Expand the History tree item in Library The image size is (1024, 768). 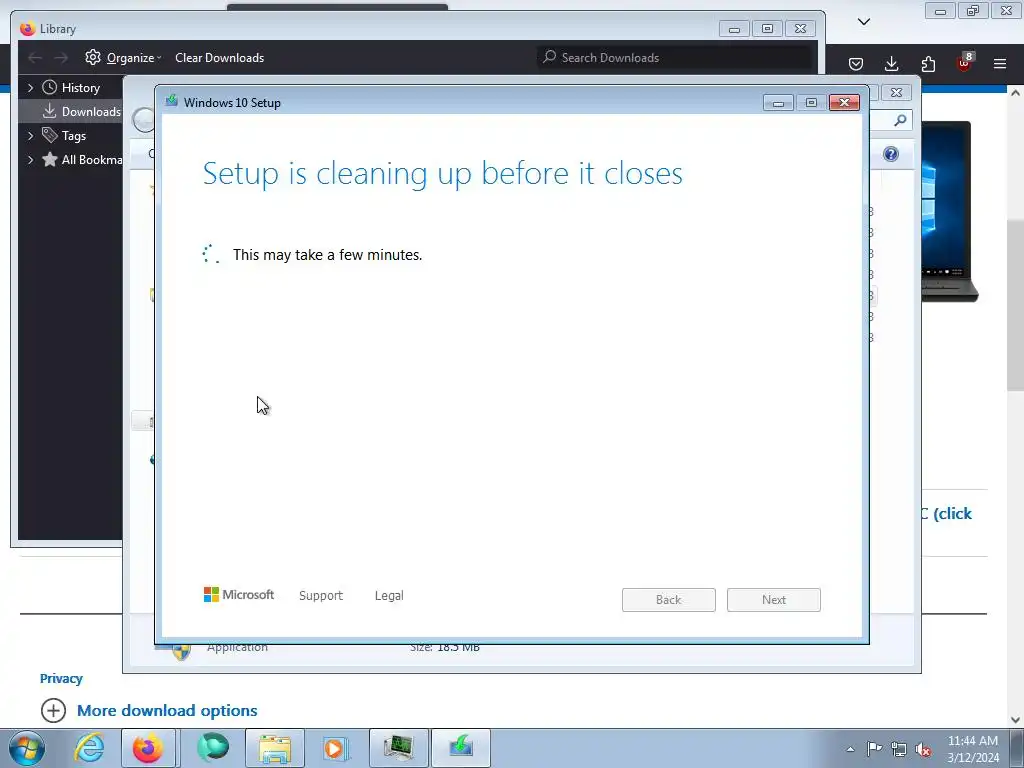point(30,88)
